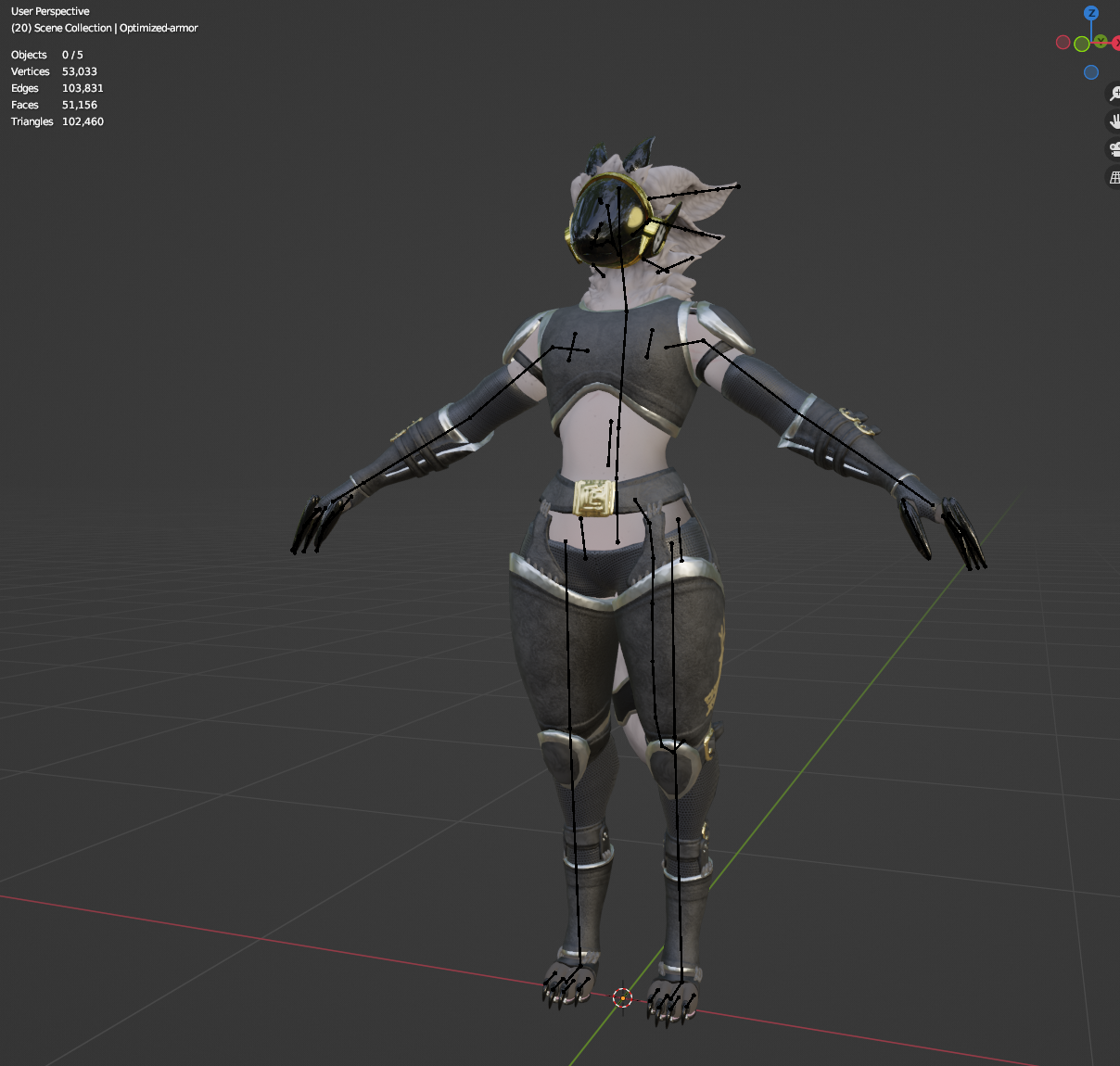Click the Faces '51,156' statistic

coord(80,105)
